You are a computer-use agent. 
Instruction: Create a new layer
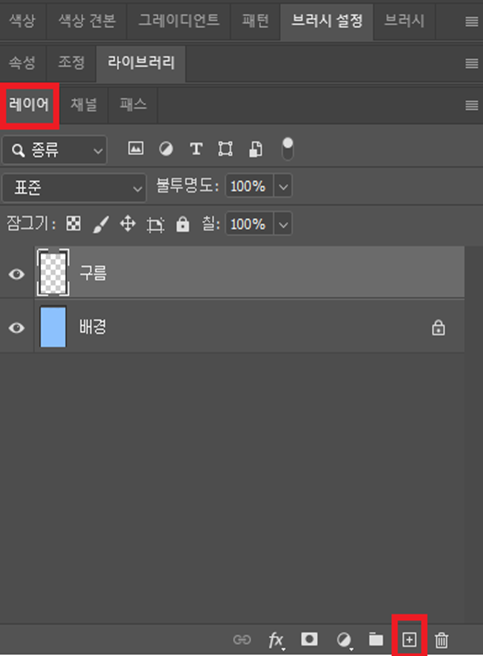click(409, 639)
